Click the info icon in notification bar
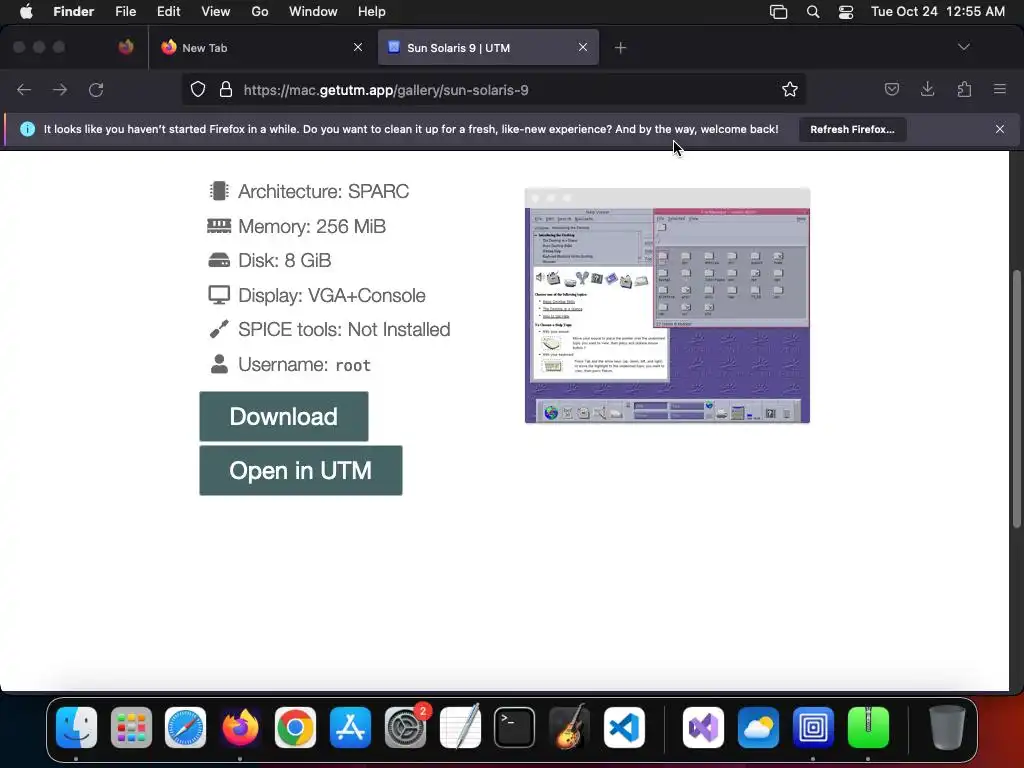 pyautogui.click(x=27, y=129)
